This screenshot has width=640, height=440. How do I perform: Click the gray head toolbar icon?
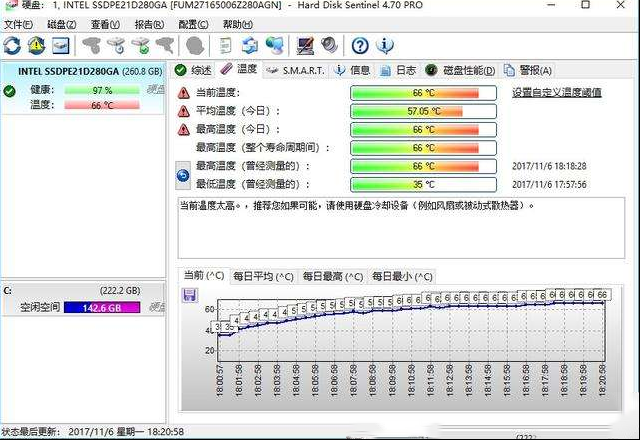click(x=195, y=45)
